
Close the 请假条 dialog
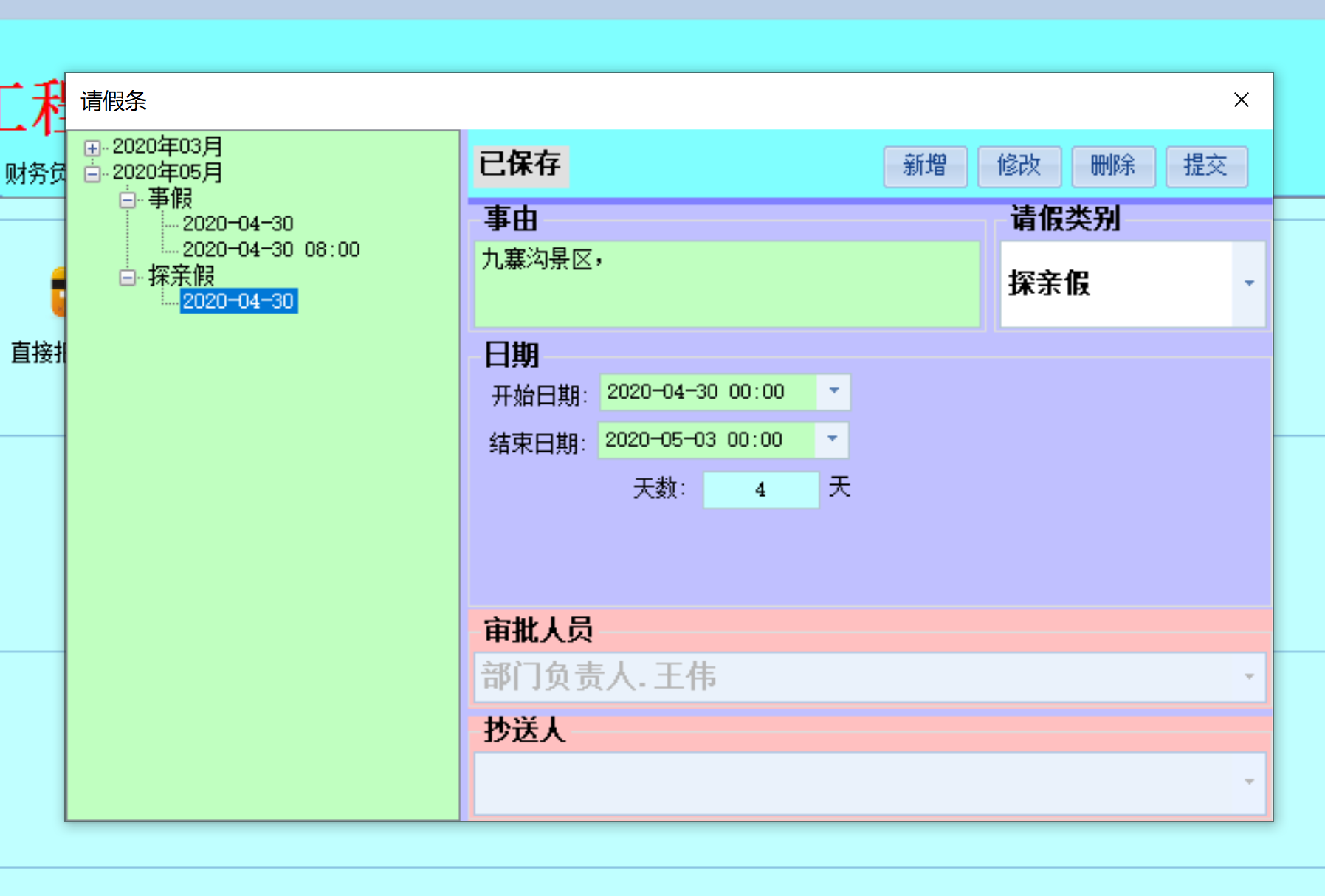[1242, 100]
